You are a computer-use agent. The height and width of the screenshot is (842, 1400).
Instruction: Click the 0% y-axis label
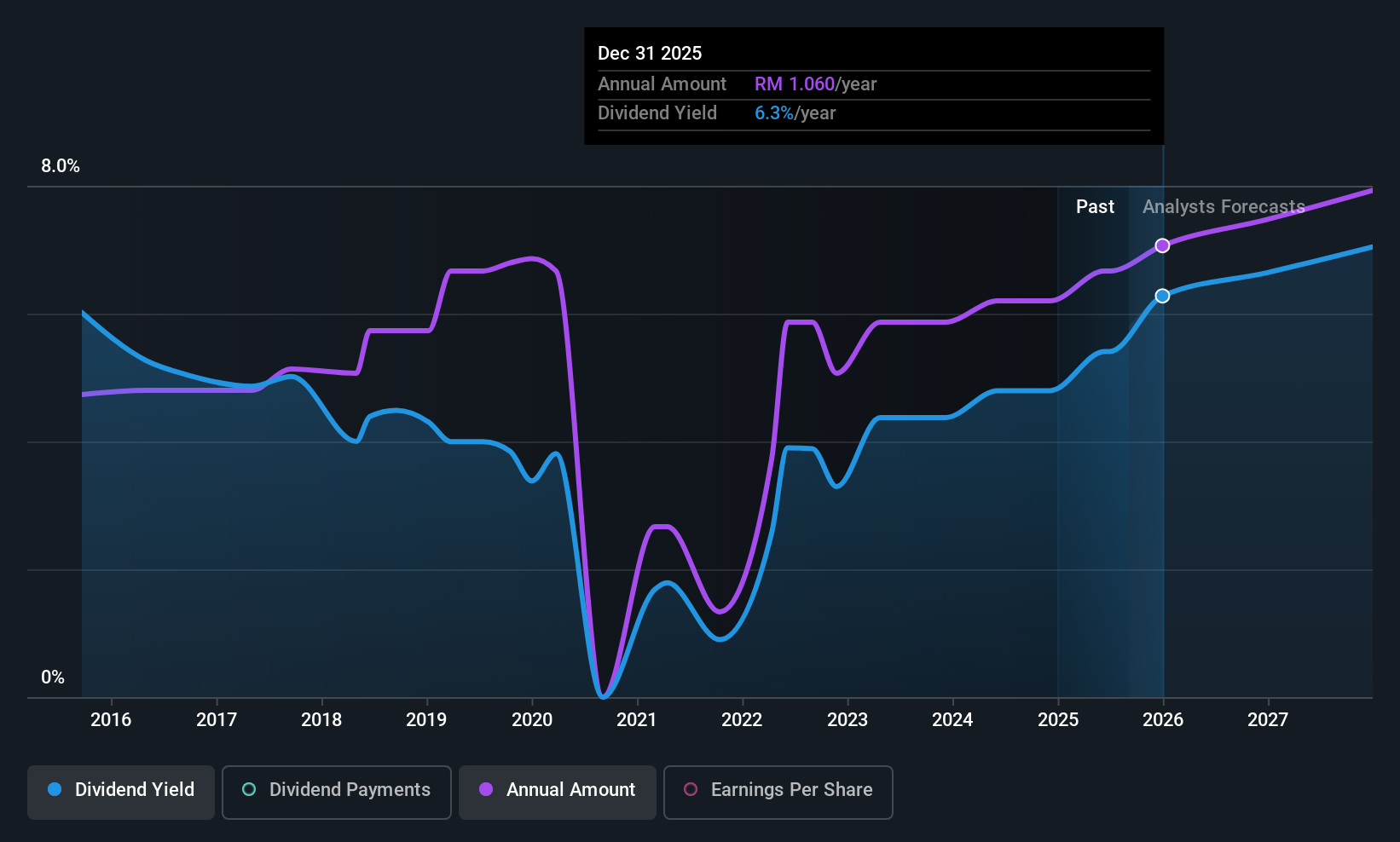point(53,678)
